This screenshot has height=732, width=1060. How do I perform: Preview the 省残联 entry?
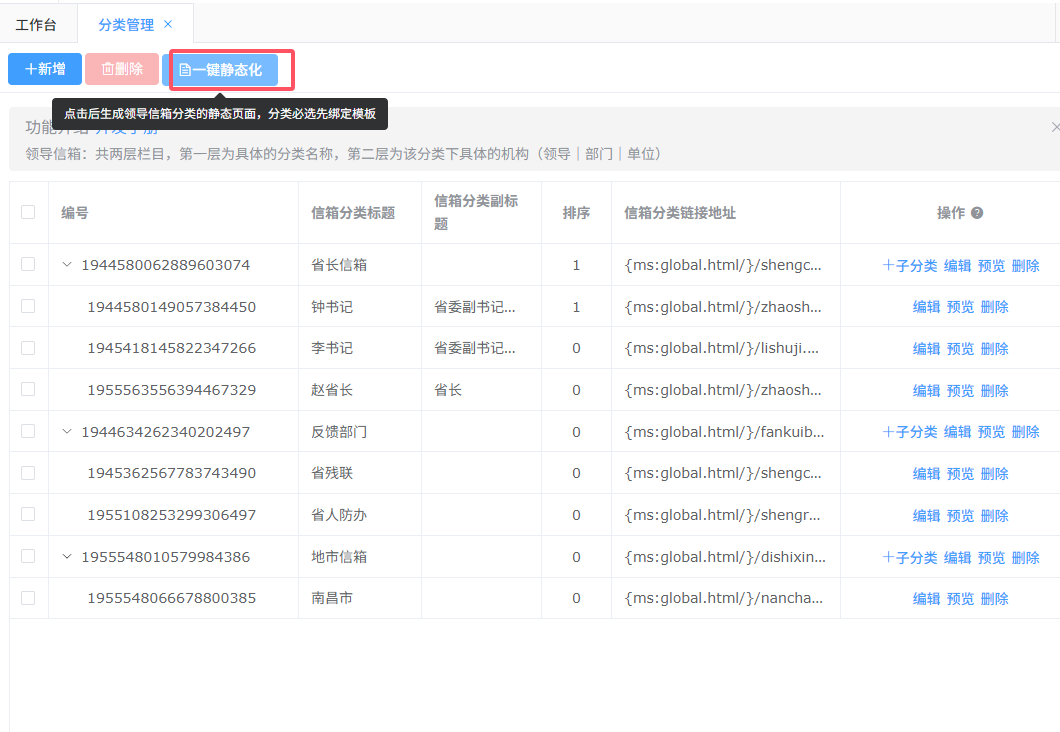(x=960, y=474)
